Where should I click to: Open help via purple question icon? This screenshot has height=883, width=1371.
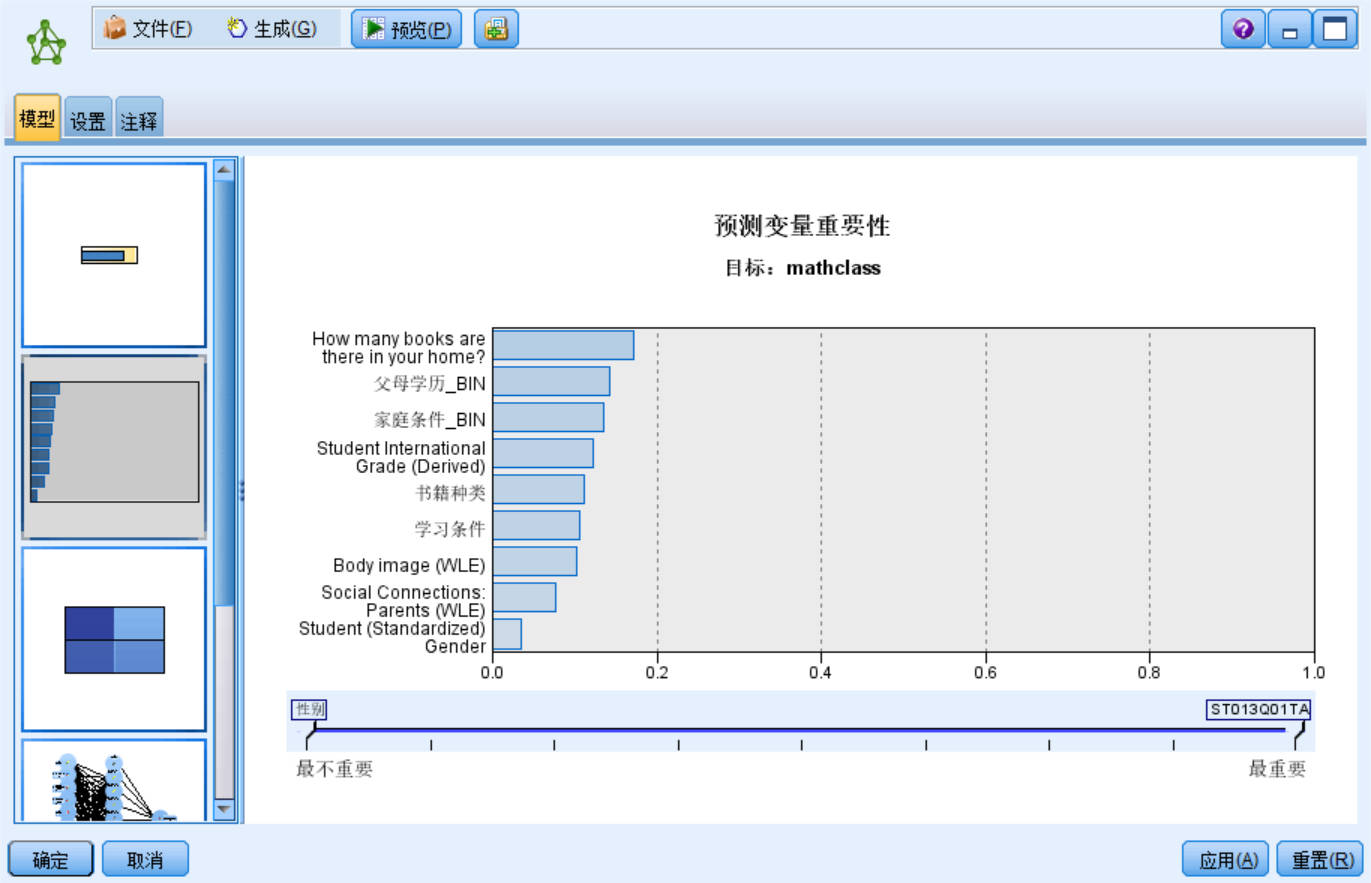(1243, 29)
